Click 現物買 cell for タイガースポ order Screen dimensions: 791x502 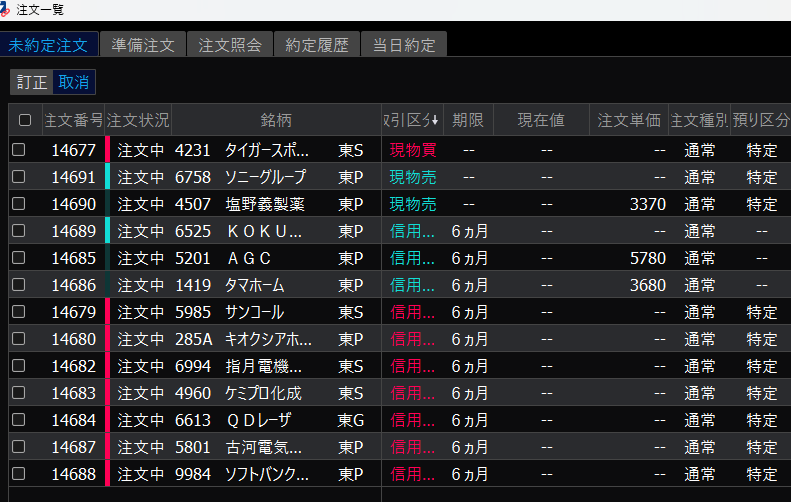pos(412,150)
